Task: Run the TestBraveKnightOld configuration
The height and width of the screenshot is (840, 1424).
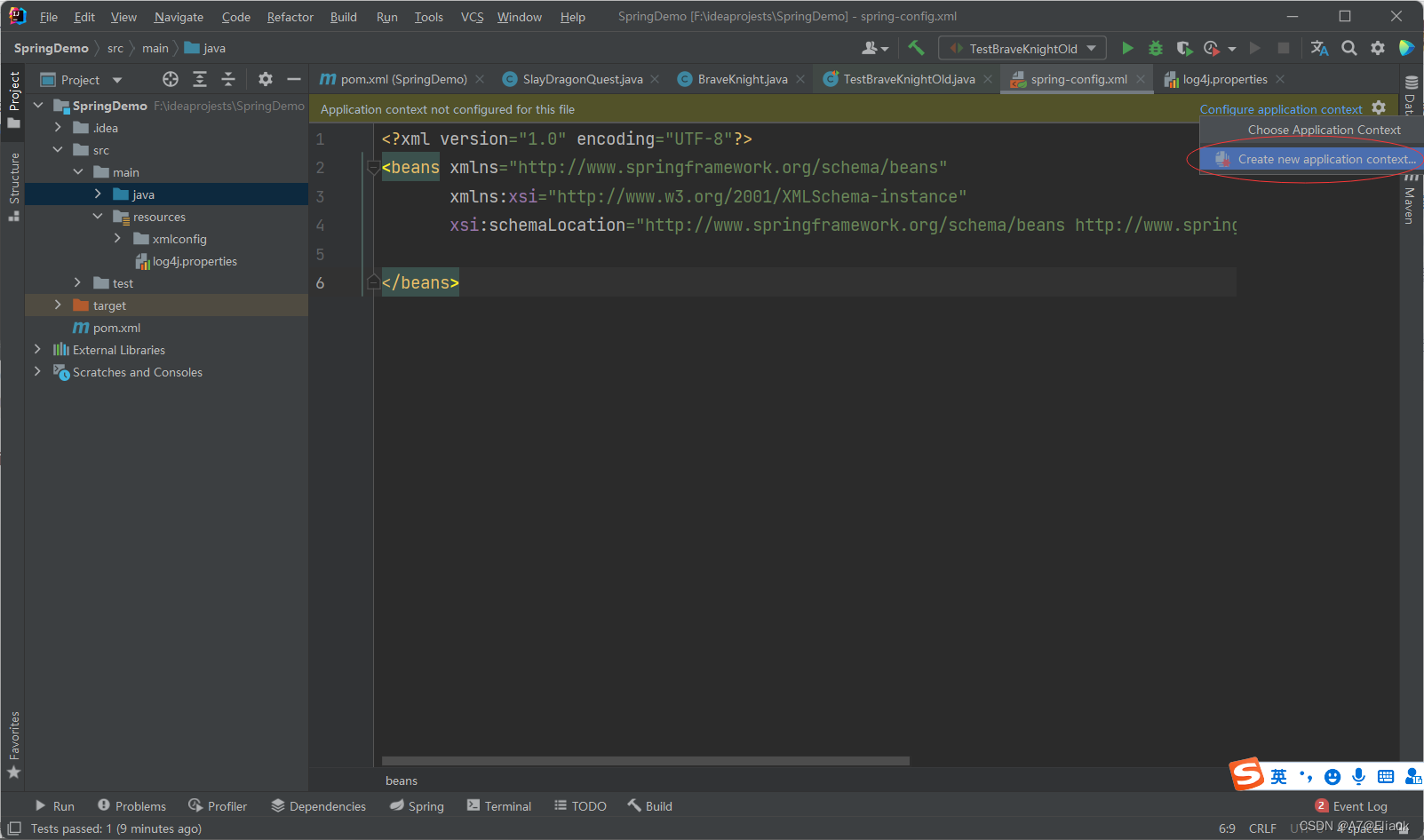Action: (x=1127, y=48)
